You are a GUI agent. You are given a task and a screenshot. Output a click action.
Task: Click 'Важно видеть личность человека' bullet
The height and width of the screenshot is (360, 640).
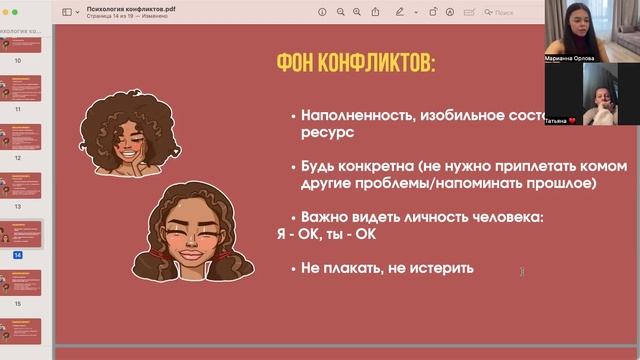tap(422, 217)
